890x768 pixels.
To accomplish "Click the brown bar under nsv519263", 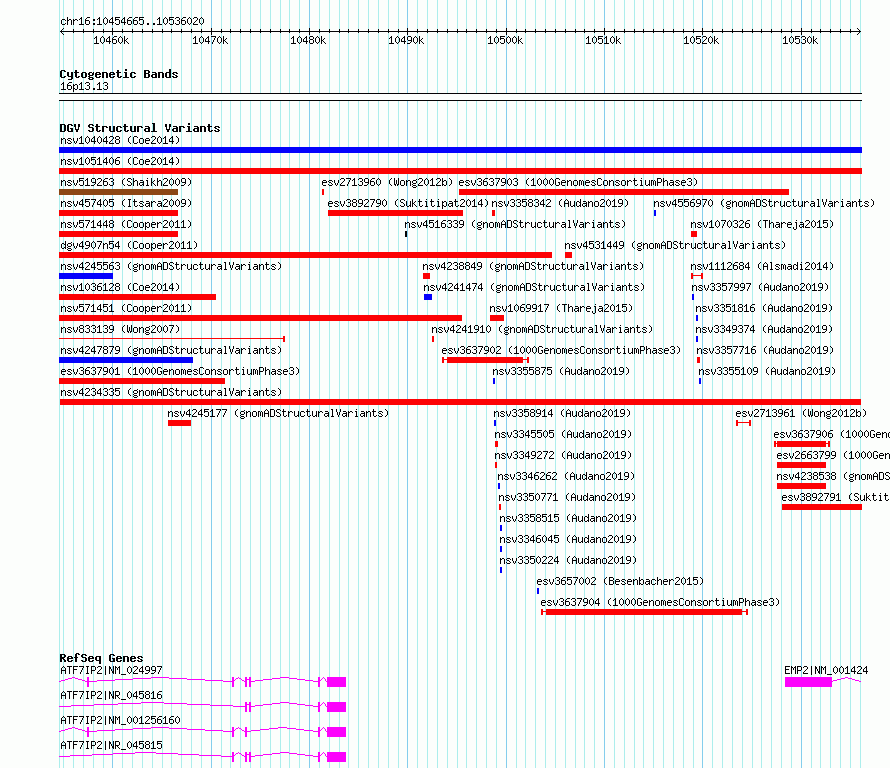I will 119,192.
